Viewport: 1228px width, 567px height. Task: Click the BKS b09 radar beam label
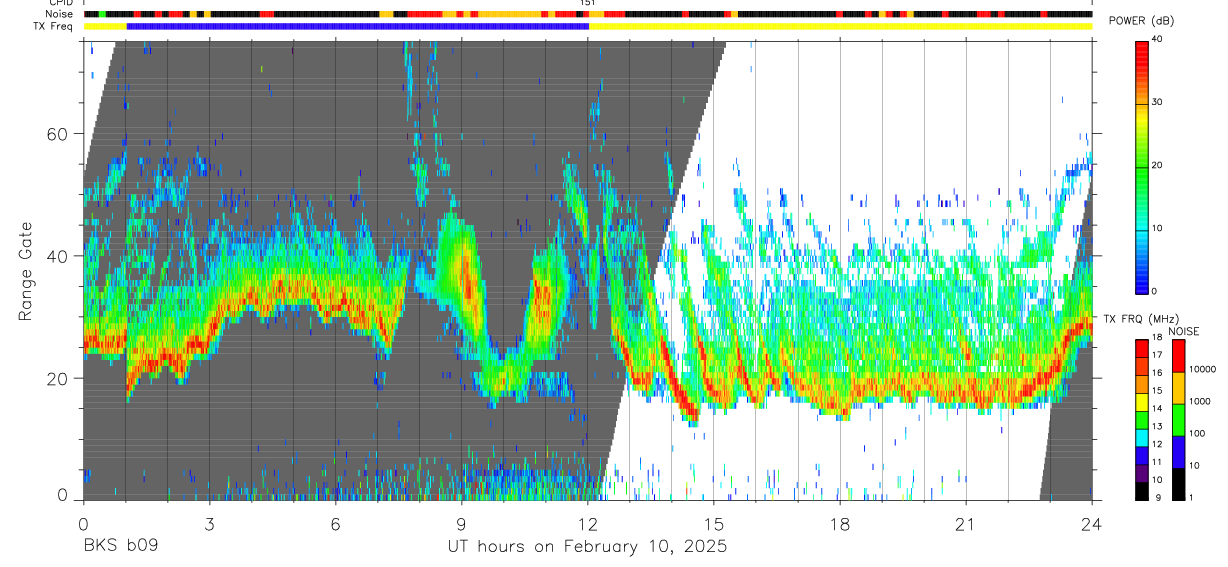click(120, 547)
